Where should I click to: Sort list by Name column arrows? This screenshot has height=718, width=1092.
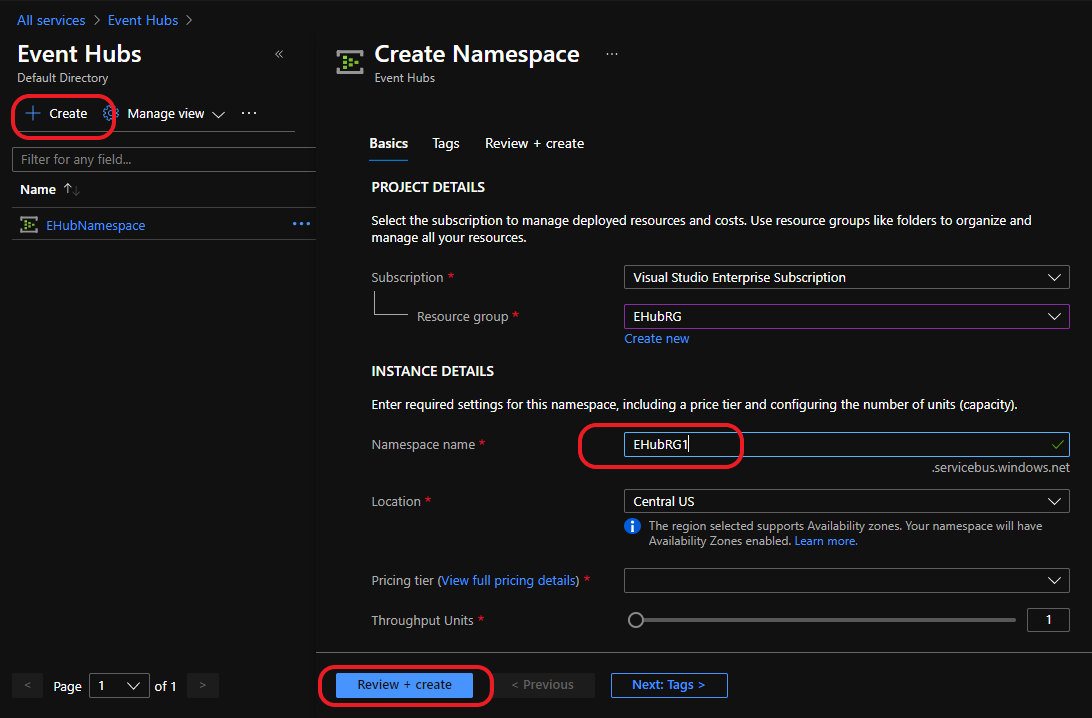[71, 189]
